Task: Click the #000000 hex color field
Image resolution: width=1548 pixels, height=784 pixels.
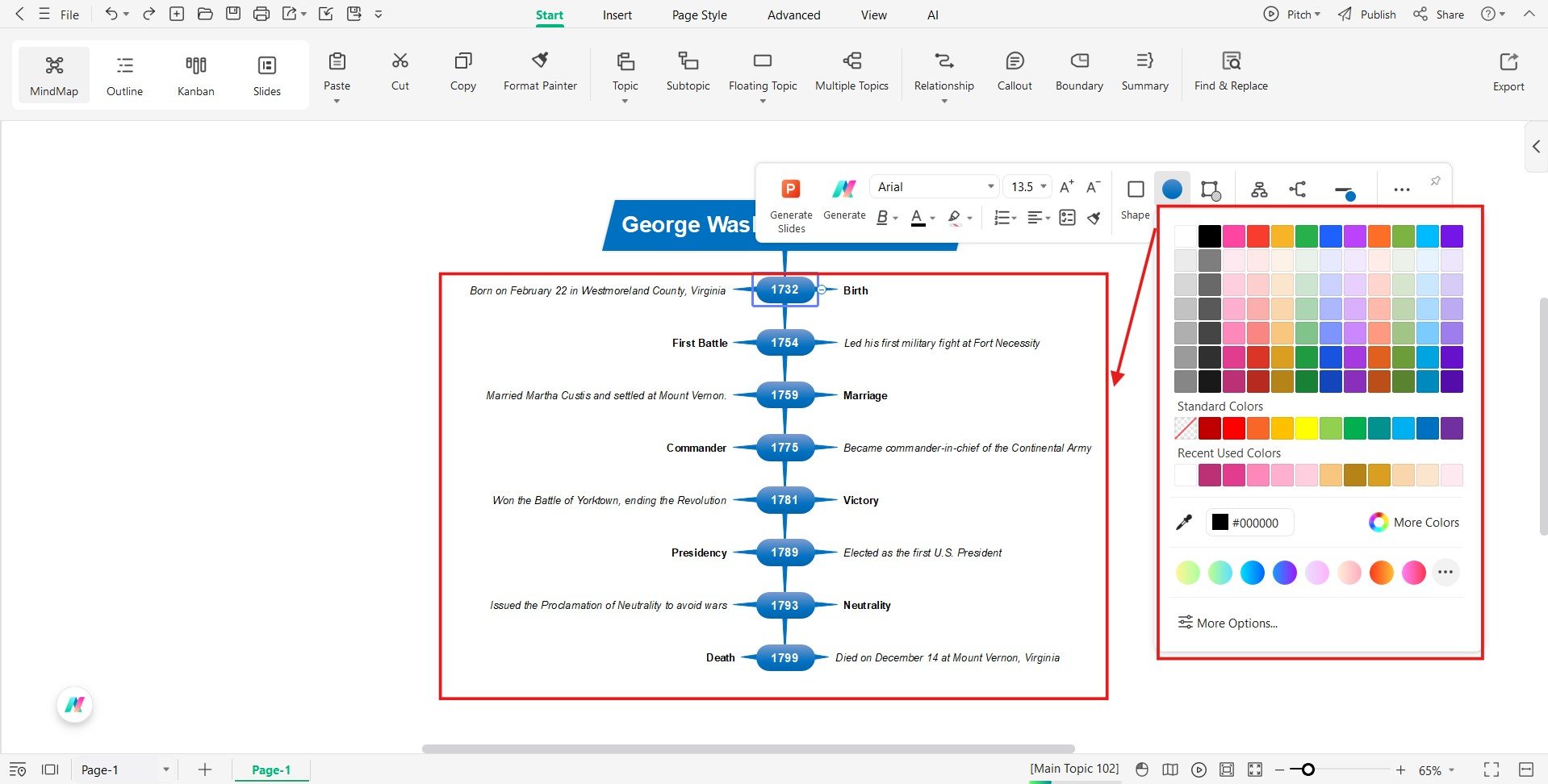Action: (1249, 523)
